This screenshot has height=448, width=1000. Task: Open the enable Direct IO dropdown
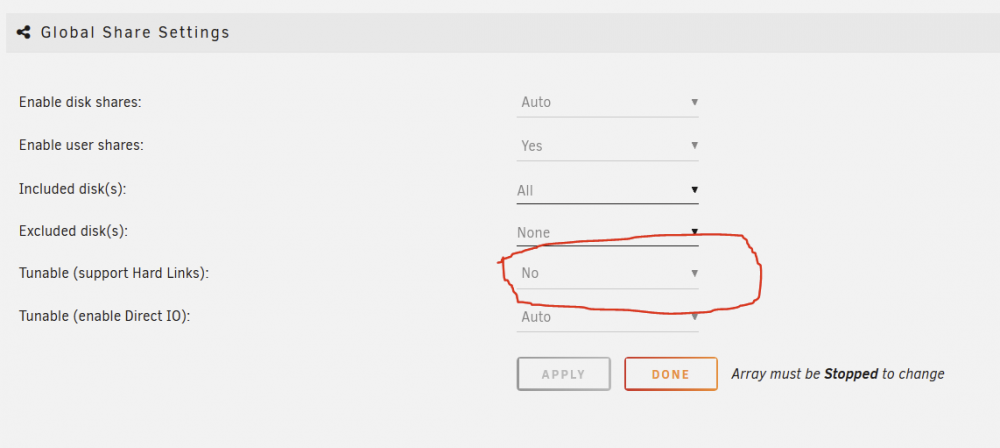point(607,317)
